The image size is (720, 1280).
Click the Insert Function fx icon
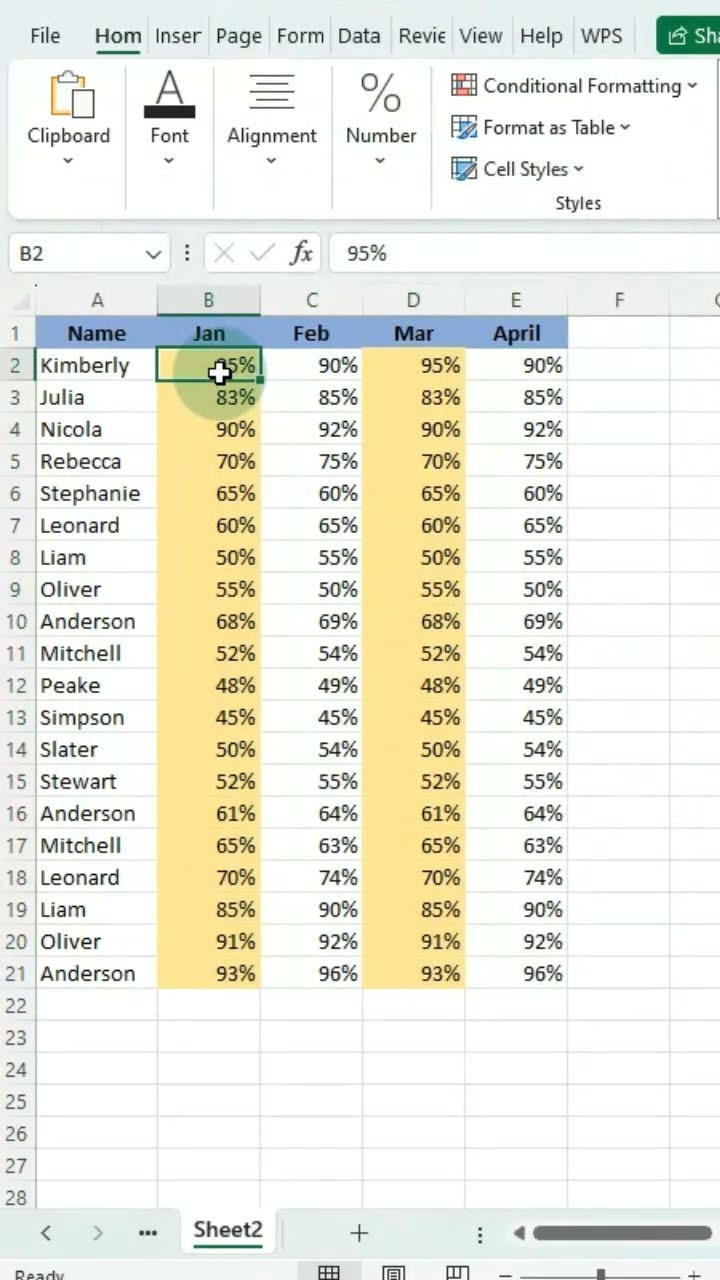click(x=301, y=254)
